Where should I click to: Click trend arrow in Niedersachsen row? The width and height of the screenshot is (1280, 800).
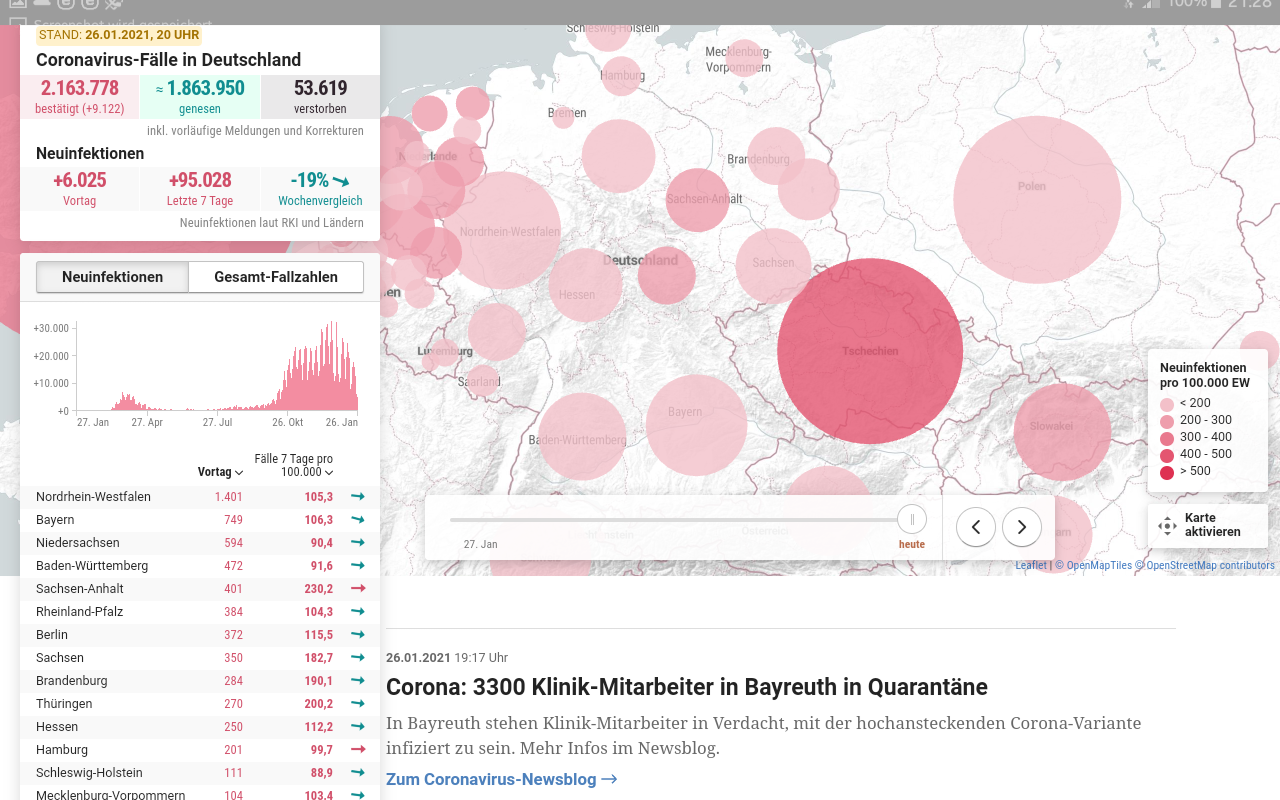pyautogui.click(x=358, y=543)
